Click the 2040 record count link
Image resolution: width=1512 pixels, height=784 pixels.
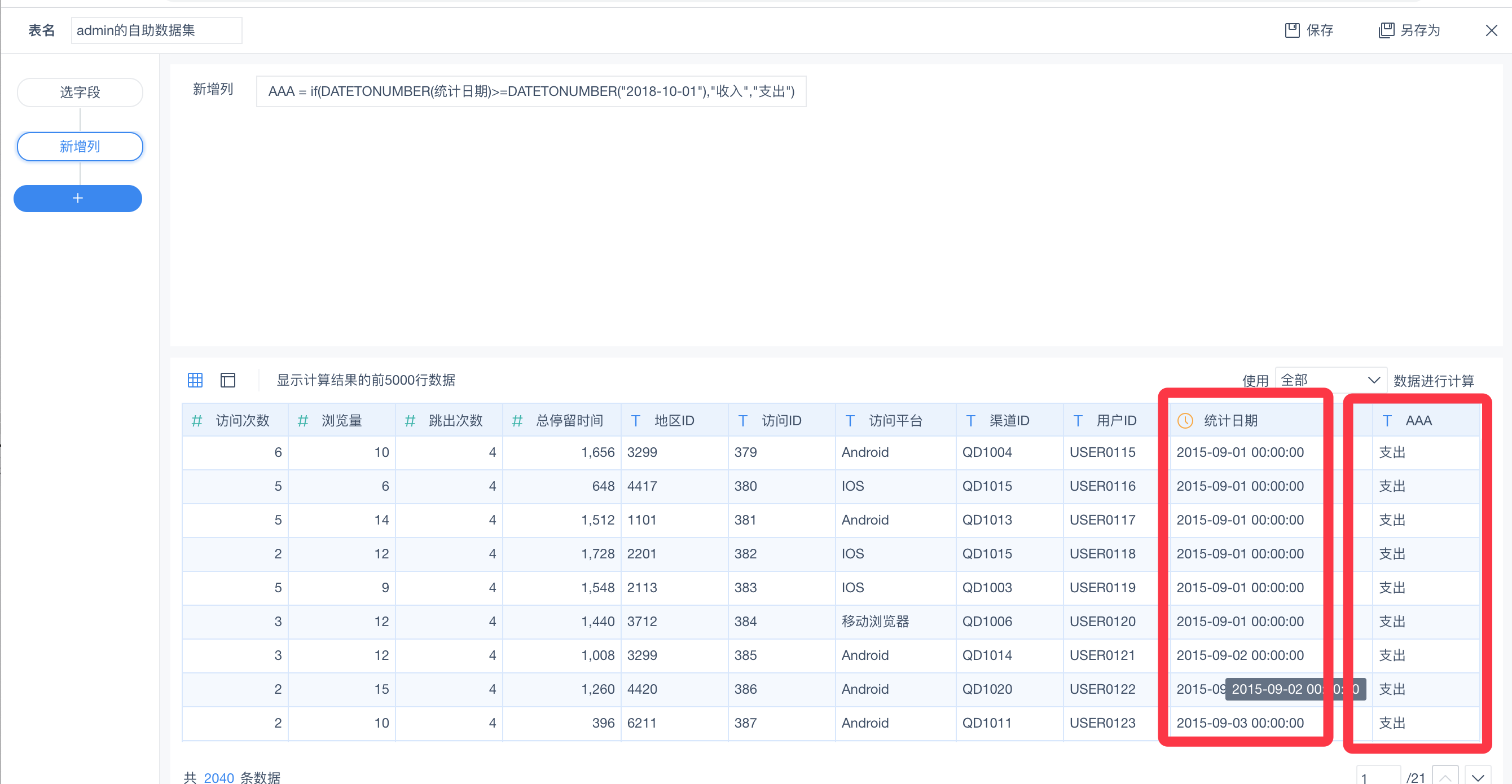(218, 778)
